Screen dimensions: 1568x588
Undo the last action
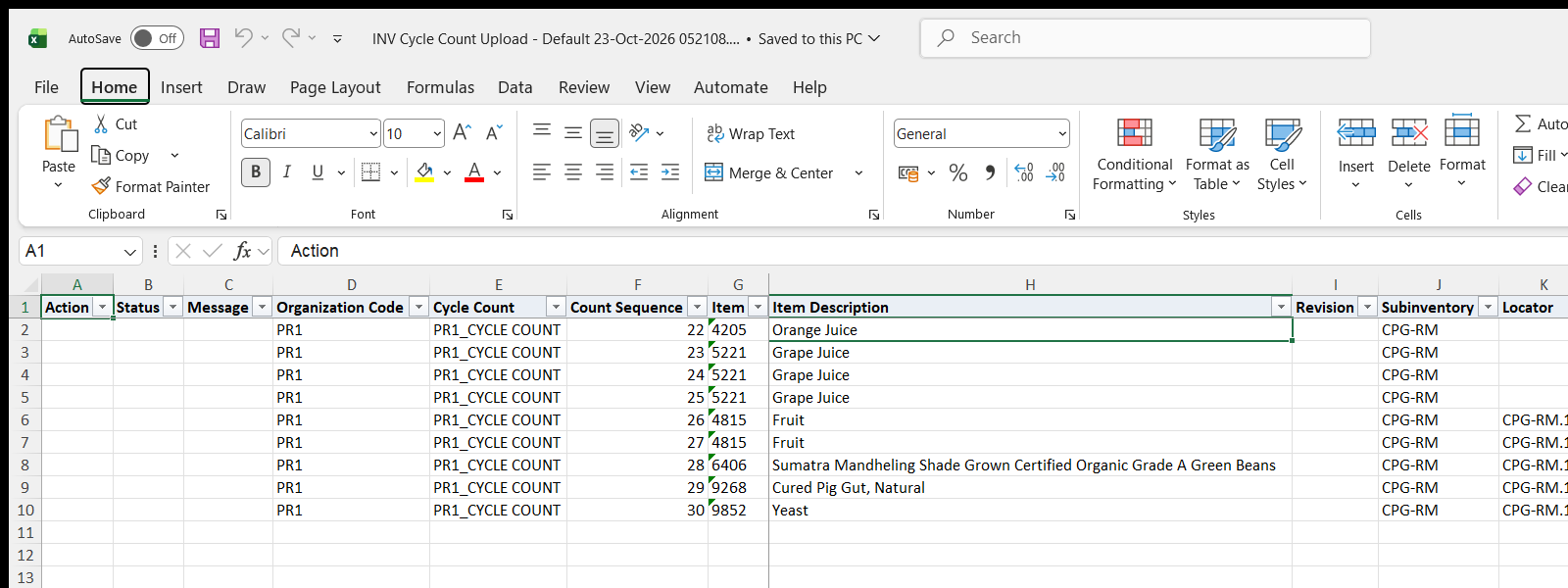coord(243,38)
